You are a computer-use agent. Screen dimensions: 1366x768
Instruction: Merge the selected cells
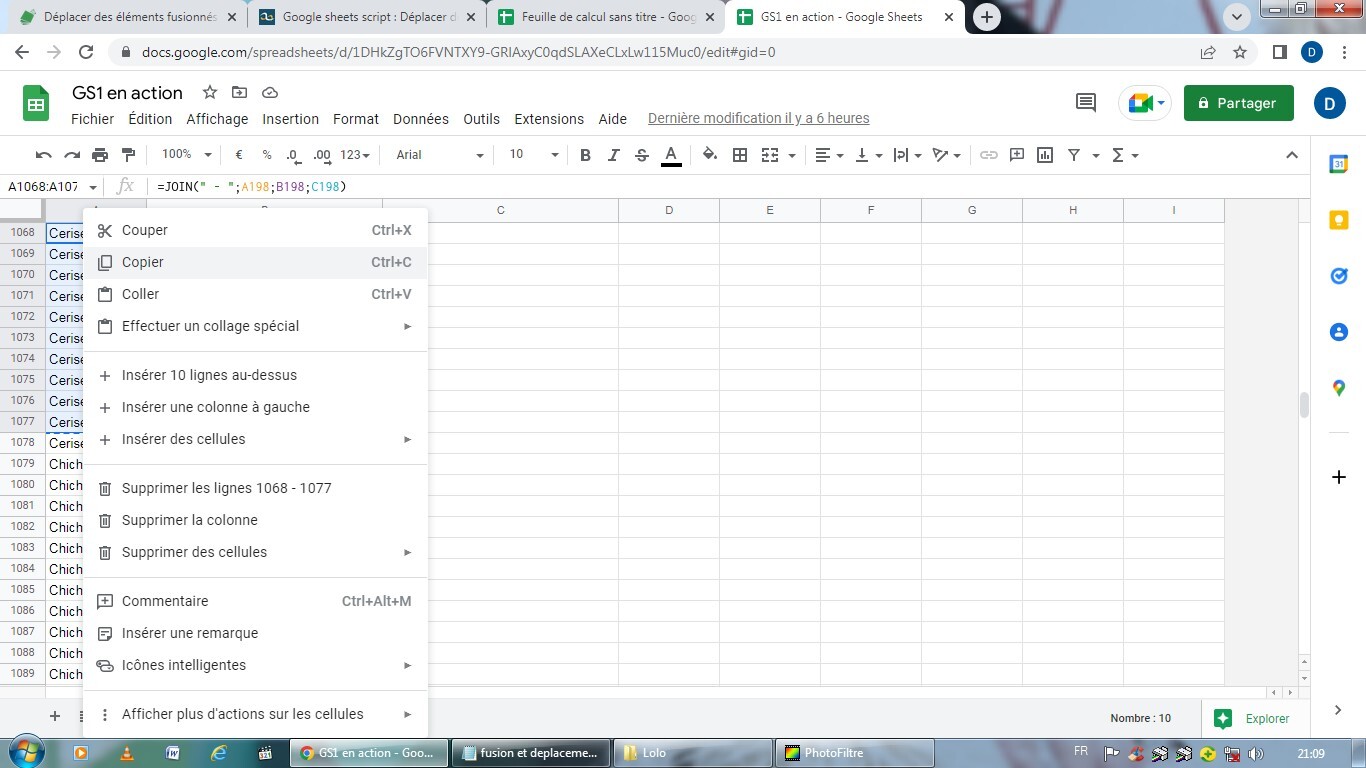coord(769,155)
